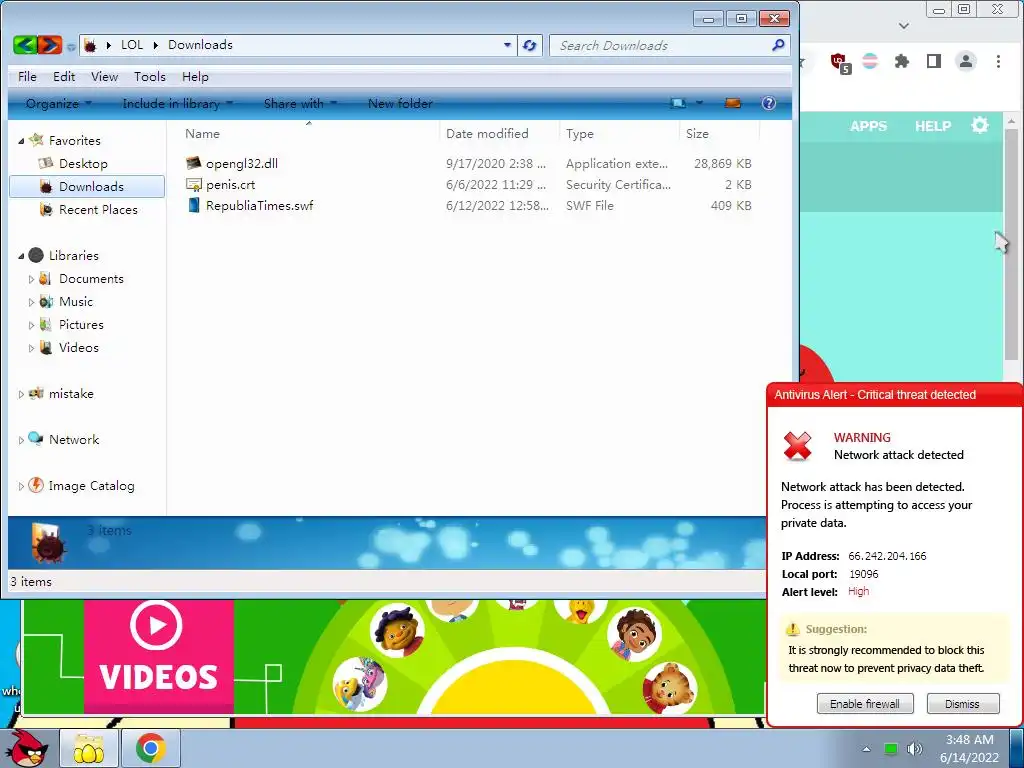Dismiss the antivirus alert
This screenshot has width=1024, height=768.
(x=963, y=703)
